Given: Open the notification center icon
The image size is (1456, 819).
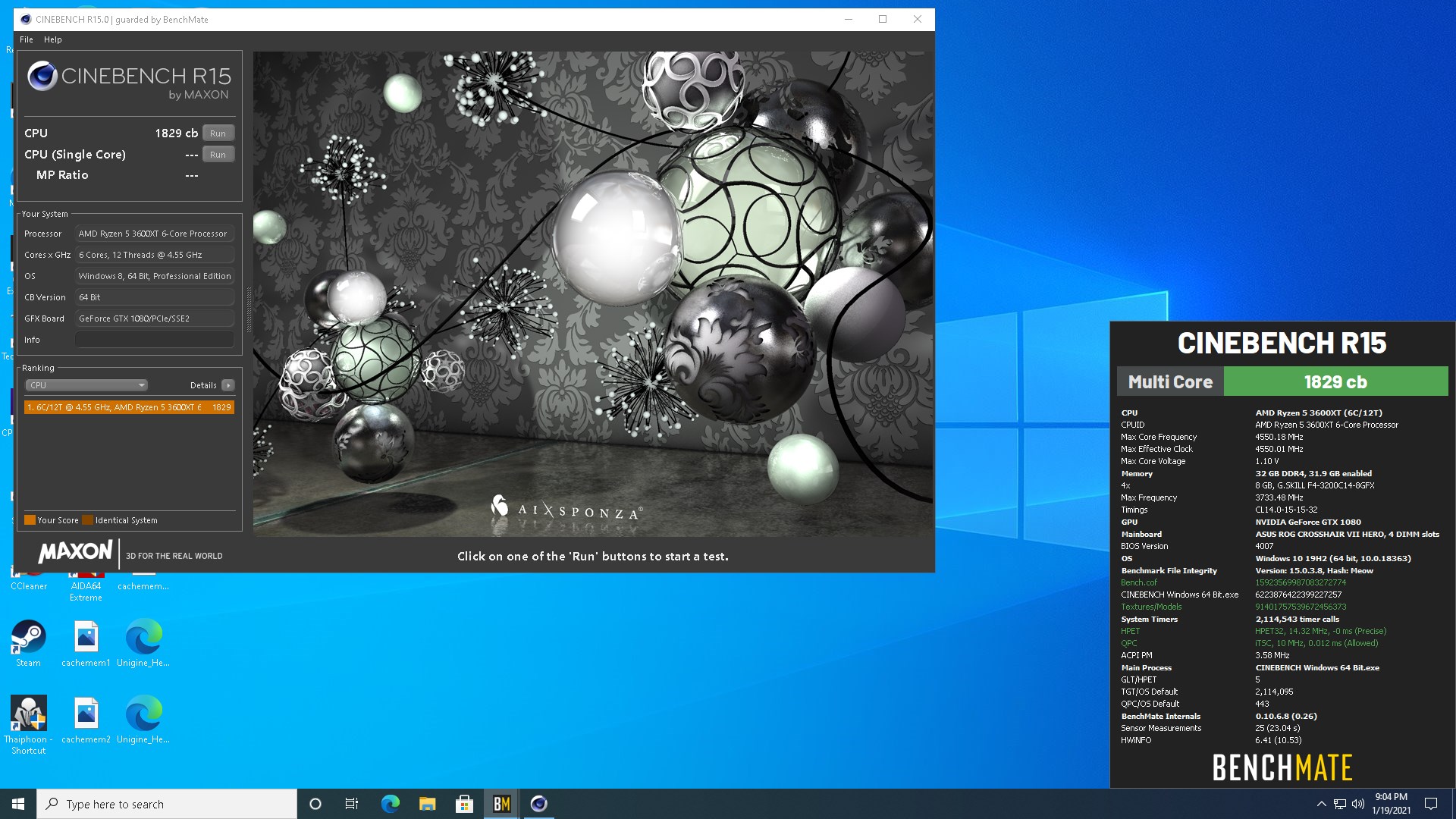Looking at the screenshot, I should point(1431,804).
